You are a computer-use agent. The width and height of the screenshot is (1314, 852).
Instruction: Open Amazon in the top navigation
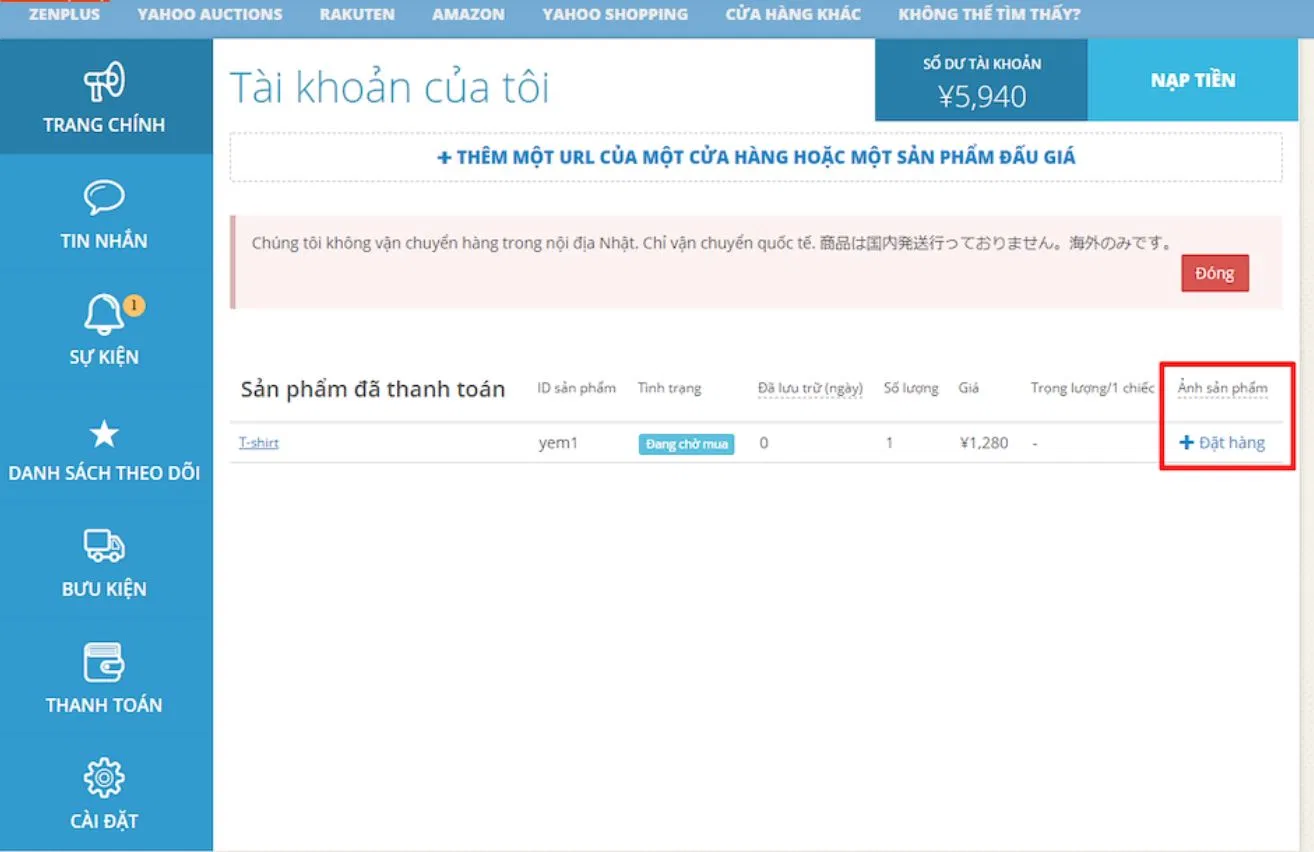tap(468, 15)
